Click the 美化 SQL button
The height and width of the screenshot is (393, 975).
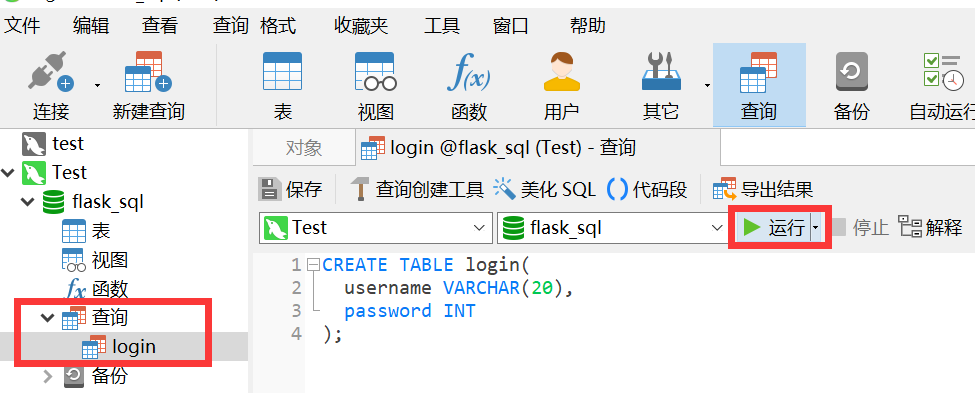[545, 188]
